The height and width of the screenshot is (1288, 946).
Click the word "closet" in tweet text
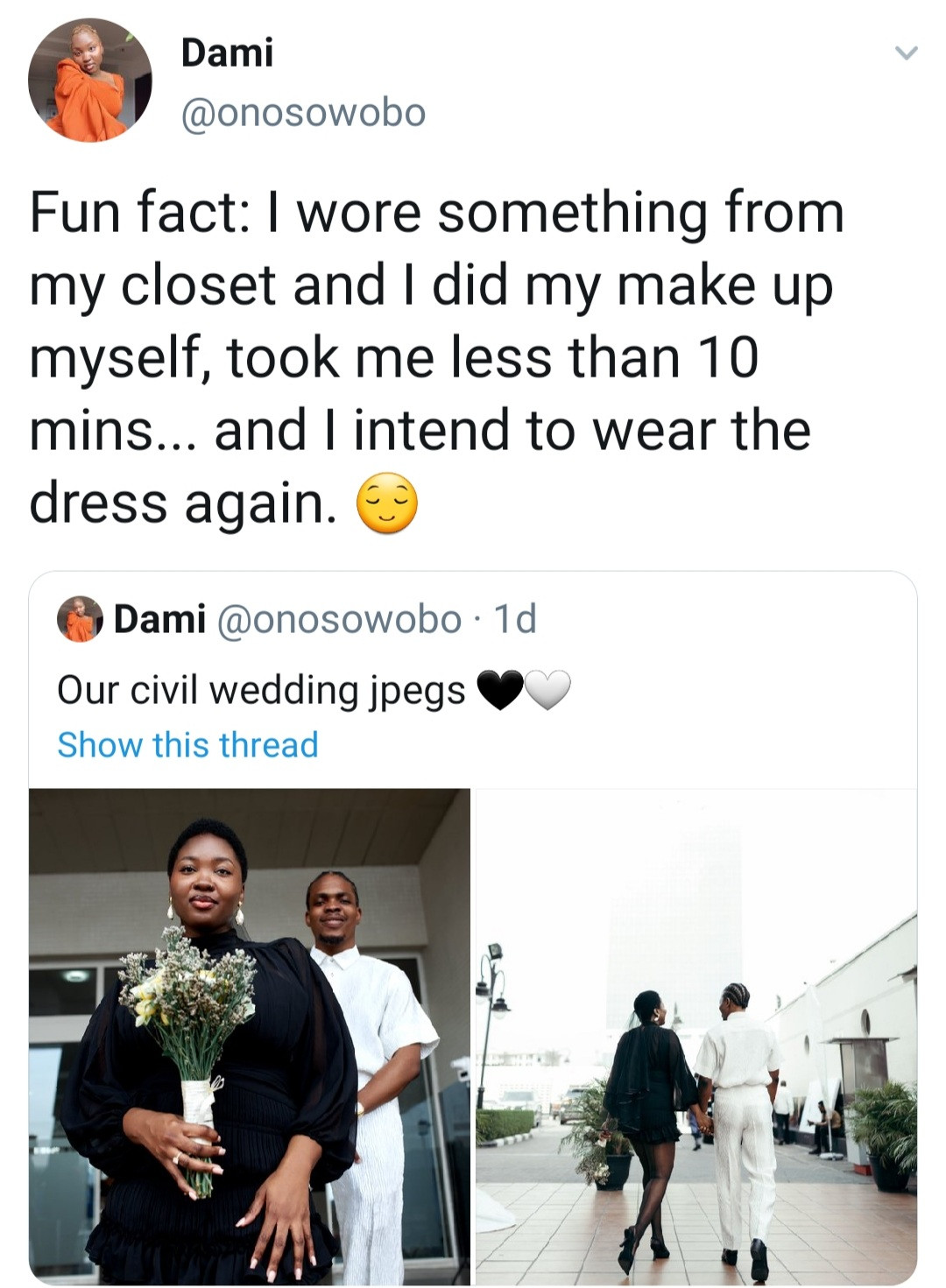198,285
